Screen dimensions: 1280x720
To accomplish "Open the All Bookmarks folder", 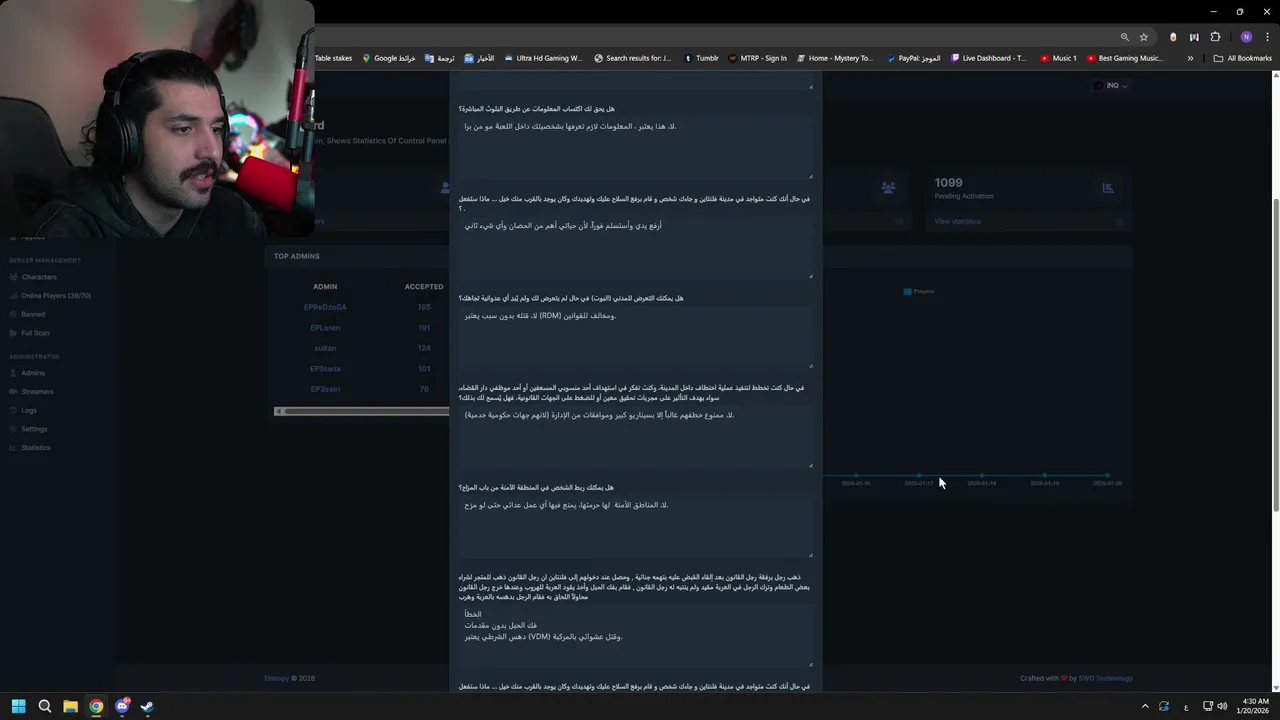I will [x=1242, y=58].
